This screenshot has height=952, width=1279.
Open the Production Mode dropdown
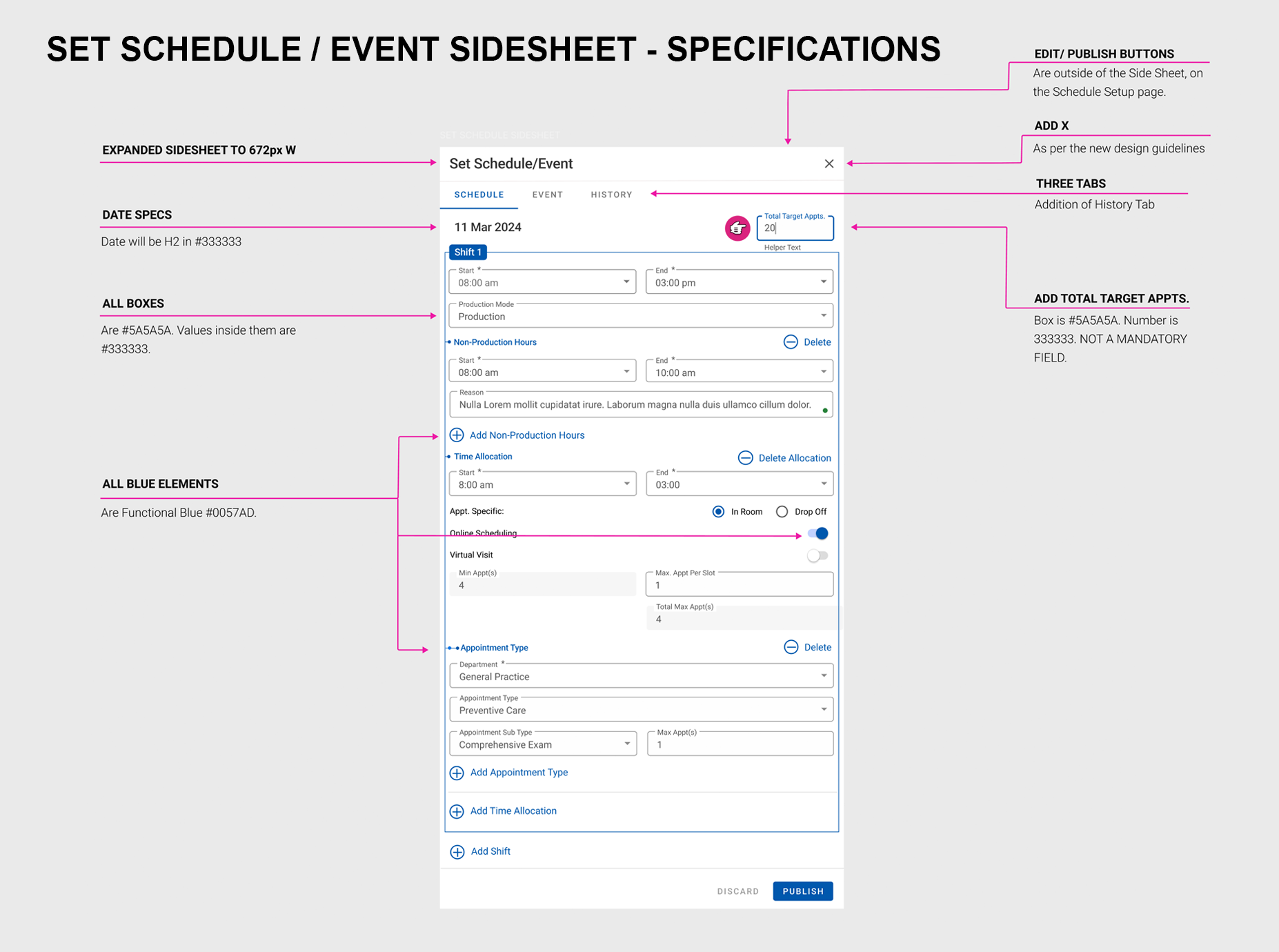[641, 316]
